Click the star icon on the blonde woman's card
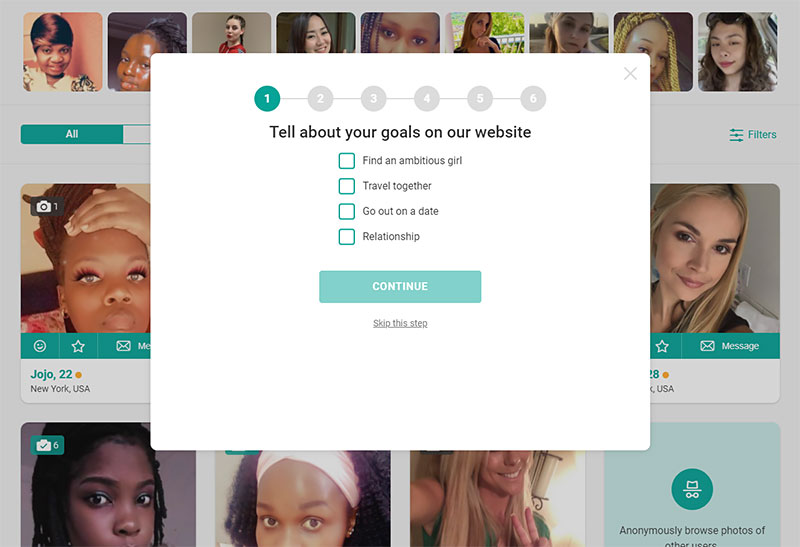The width and height of the screenshot is (800, 547). (662, 346)
